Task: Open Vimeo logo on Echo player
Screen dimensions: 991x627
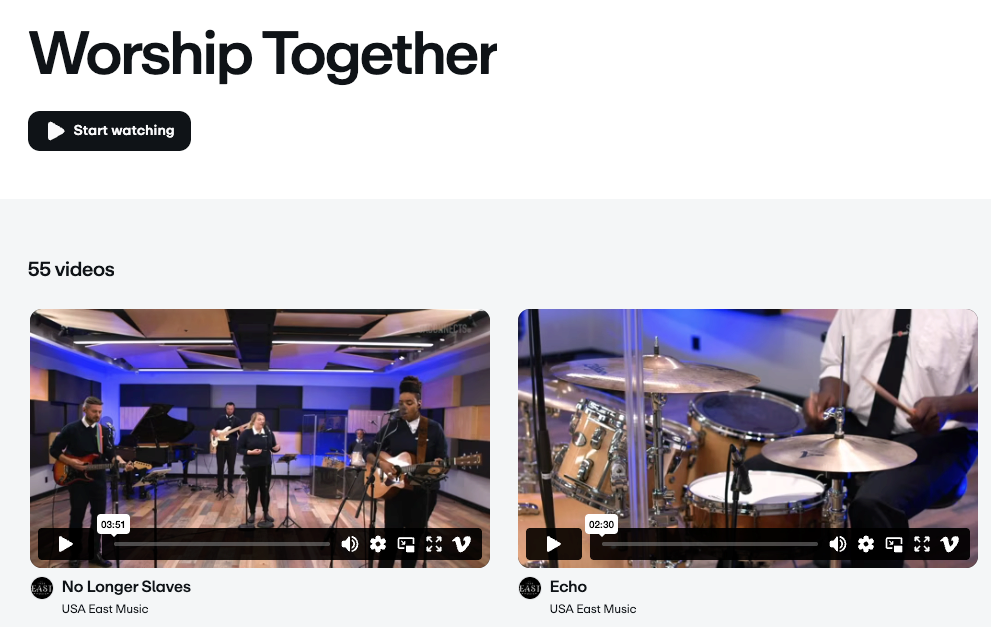Action: (950, 544)
